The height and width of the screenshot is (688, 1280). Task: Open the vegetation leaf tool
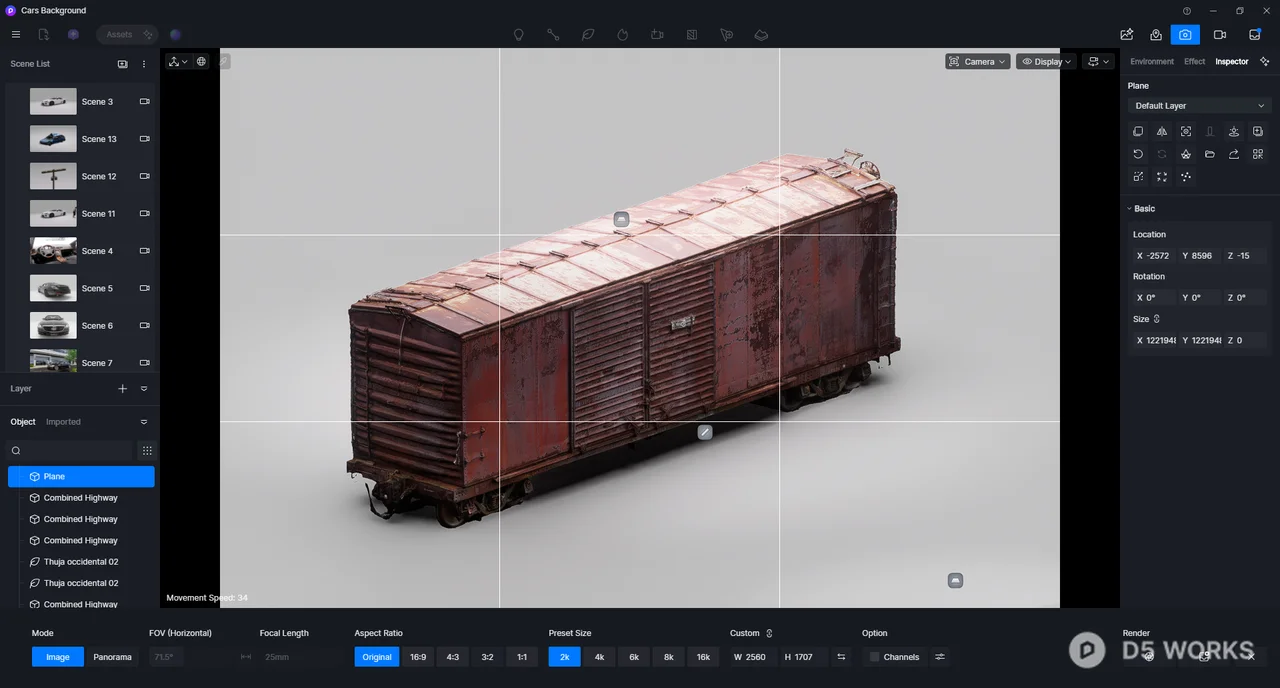pos(588,34)
